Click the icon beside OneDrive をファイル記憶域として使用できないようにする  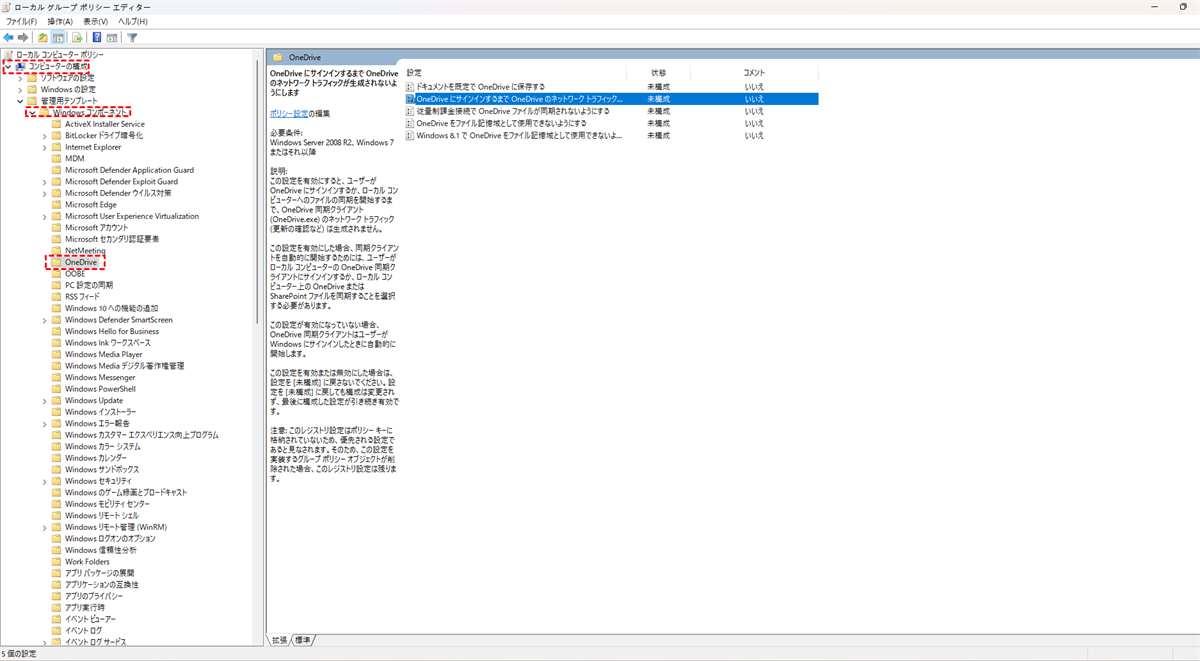pyautogui.click(x=410, y=123)
